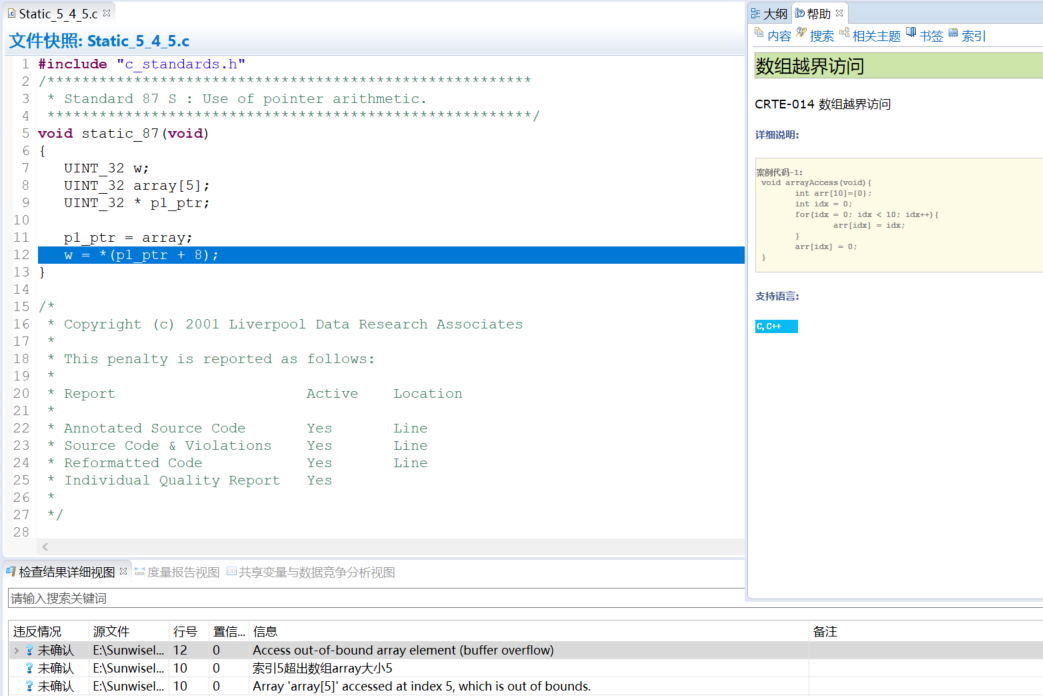
Task: Click the 索引 index icon
Action: 953,33
